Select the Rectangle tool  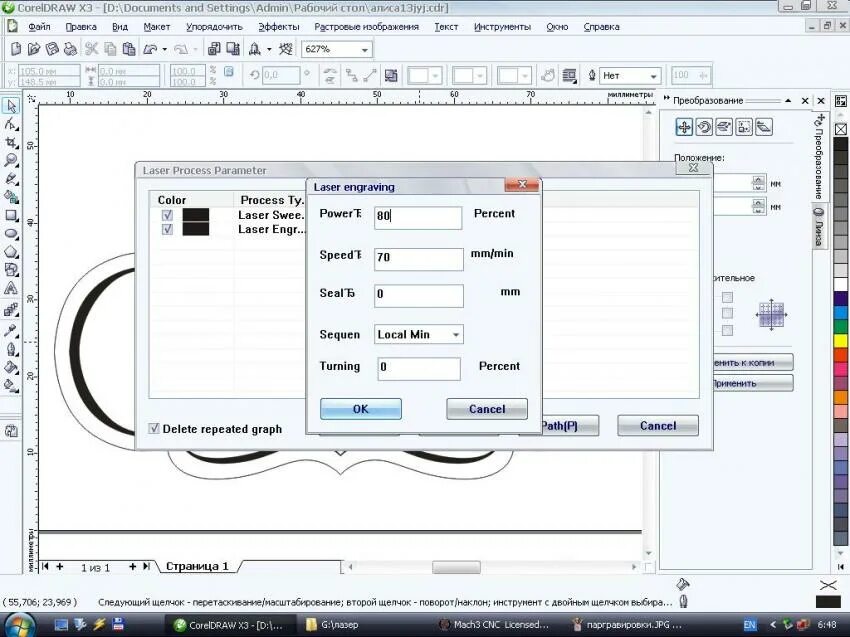coord(11,216)
